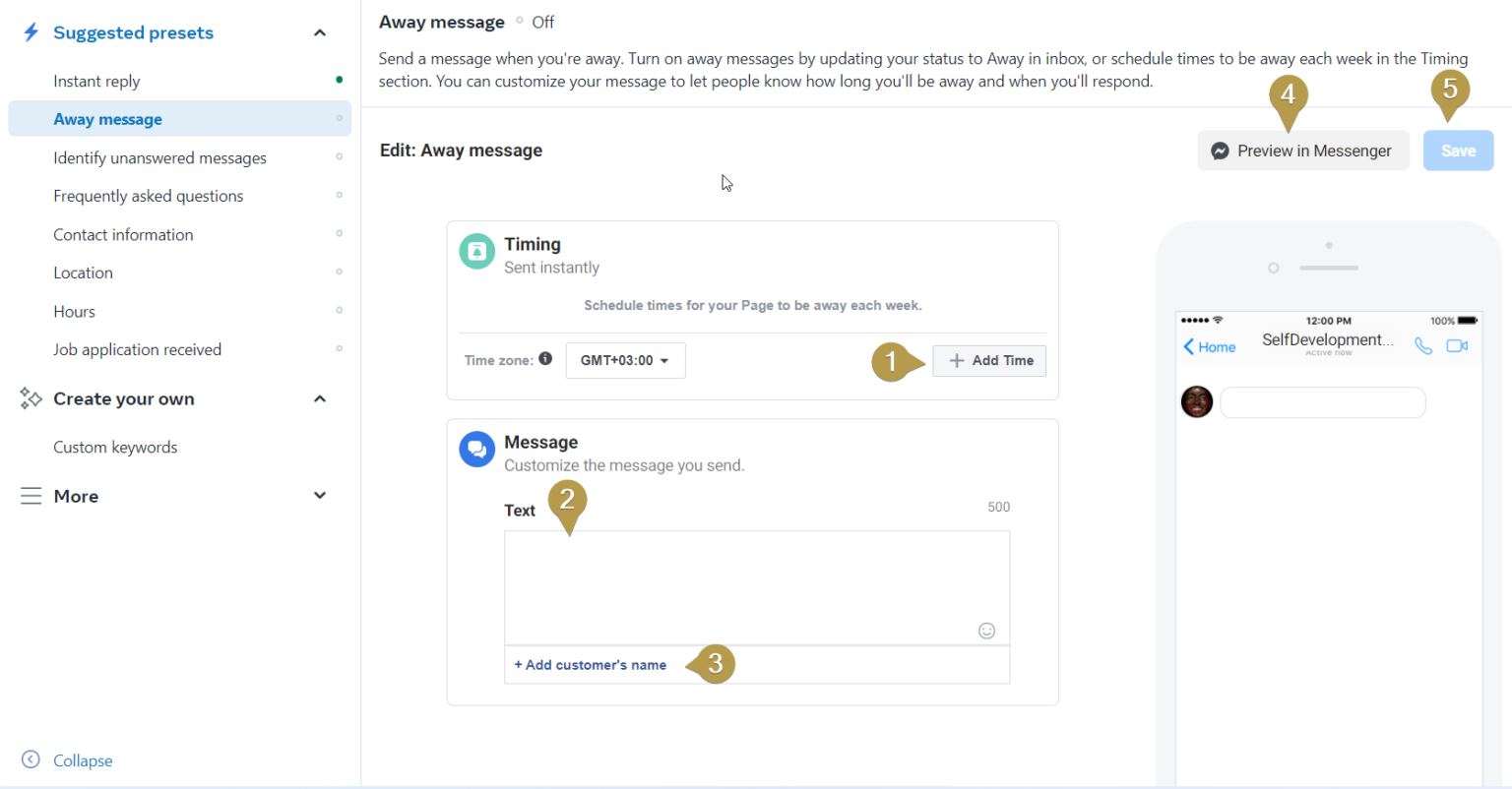Open the GMT+03:00 time zone dropdown
Viewport: 1512px width, 789px height.
tap(625, 361)
